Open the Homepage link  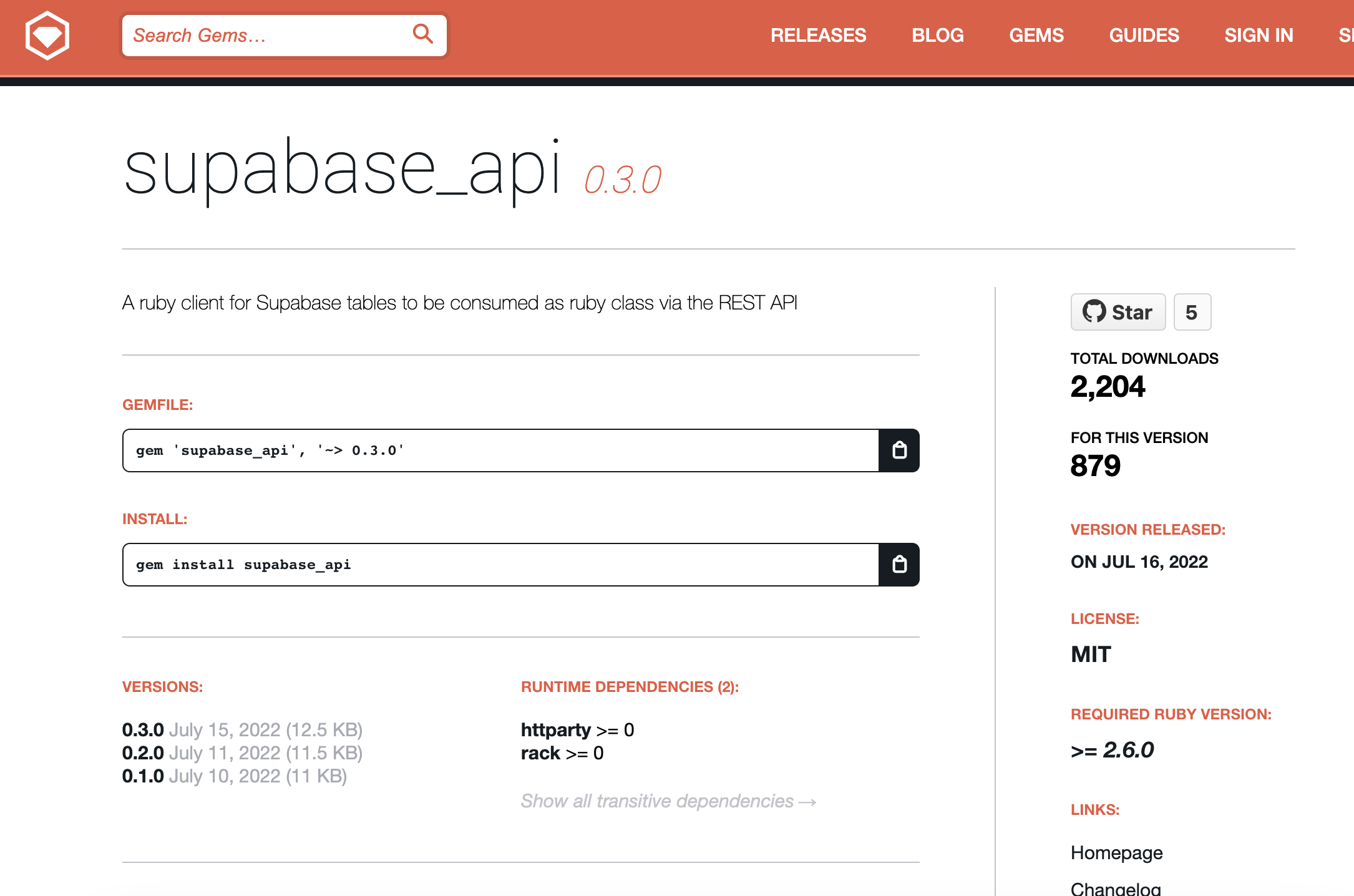pos(1116,852)
